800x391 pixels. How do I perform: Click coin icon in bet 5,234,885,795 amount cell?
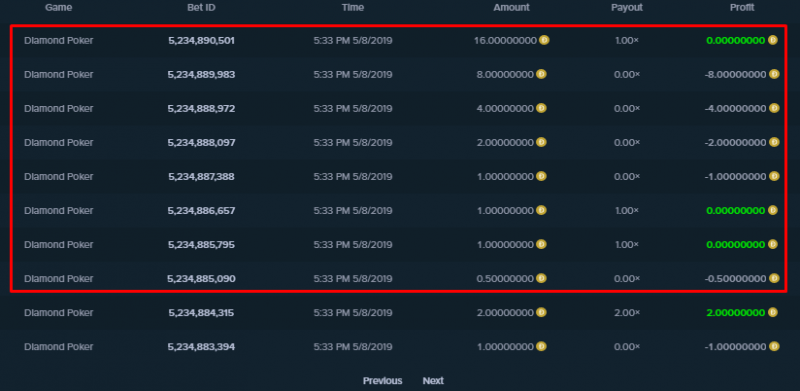tap(541, 244)
